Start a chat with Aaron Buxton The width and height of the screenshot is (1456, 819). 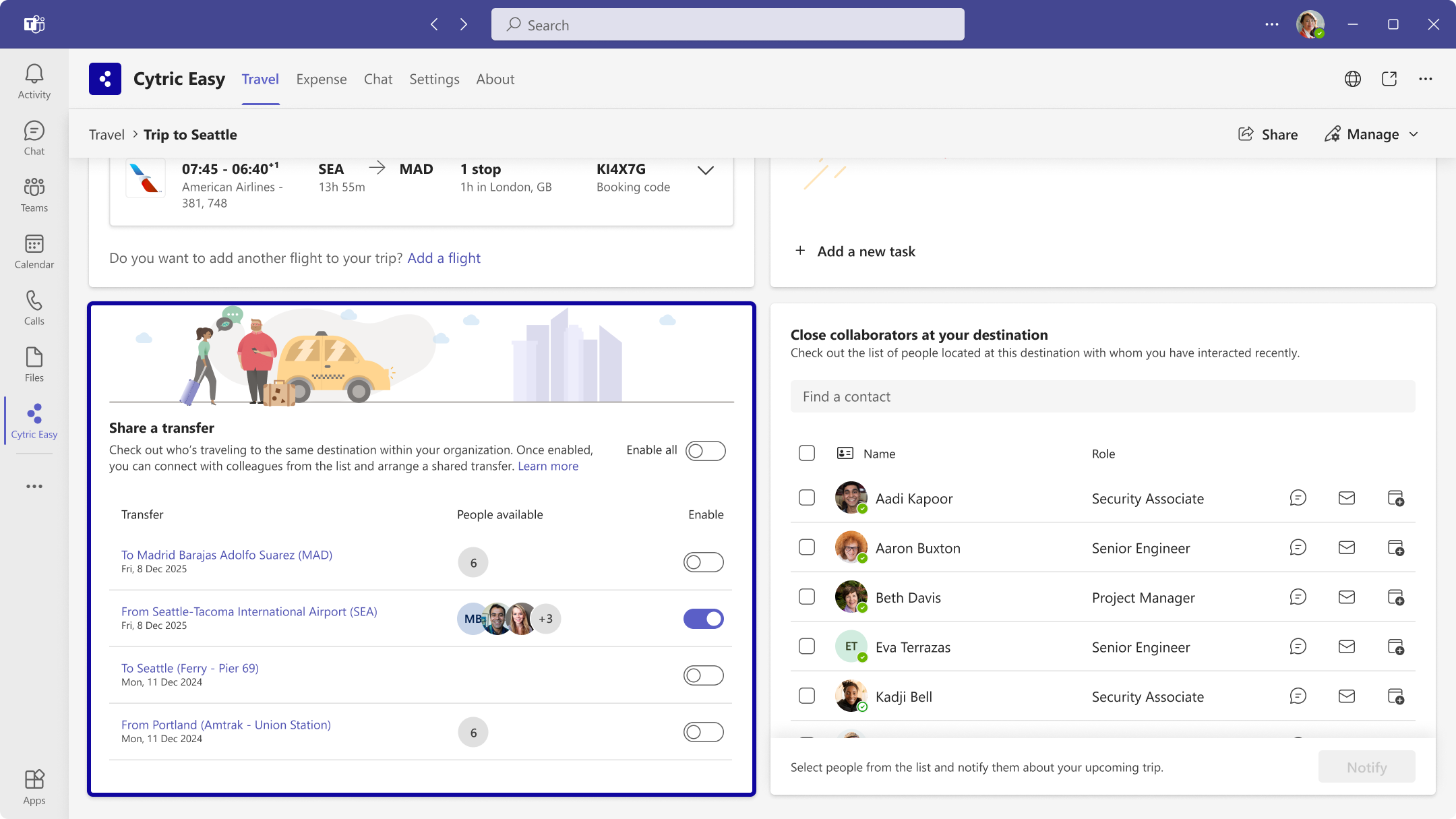pos(1298,547)
